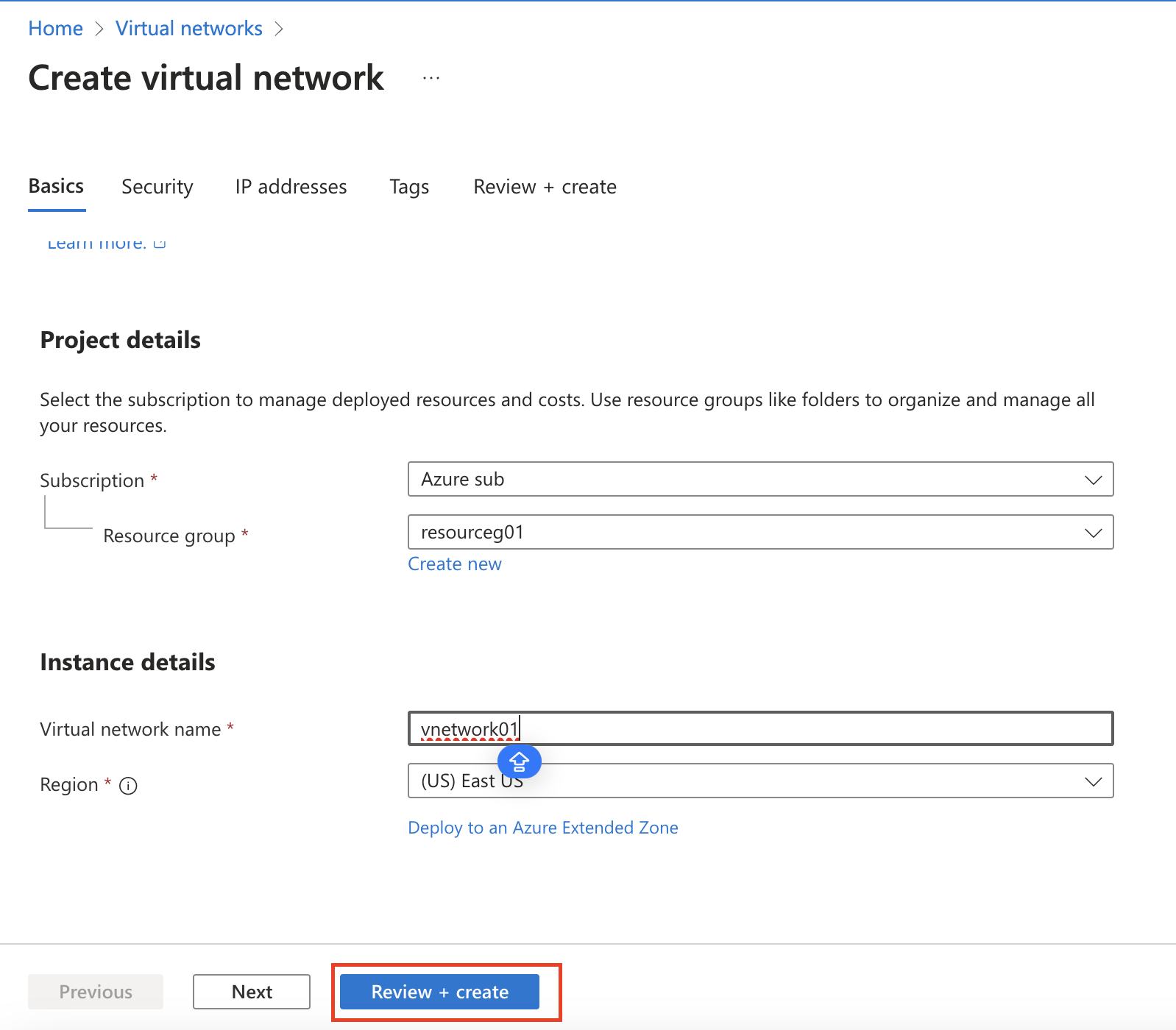Click the Next button
1176x1030 pixels.
[252, 992]
